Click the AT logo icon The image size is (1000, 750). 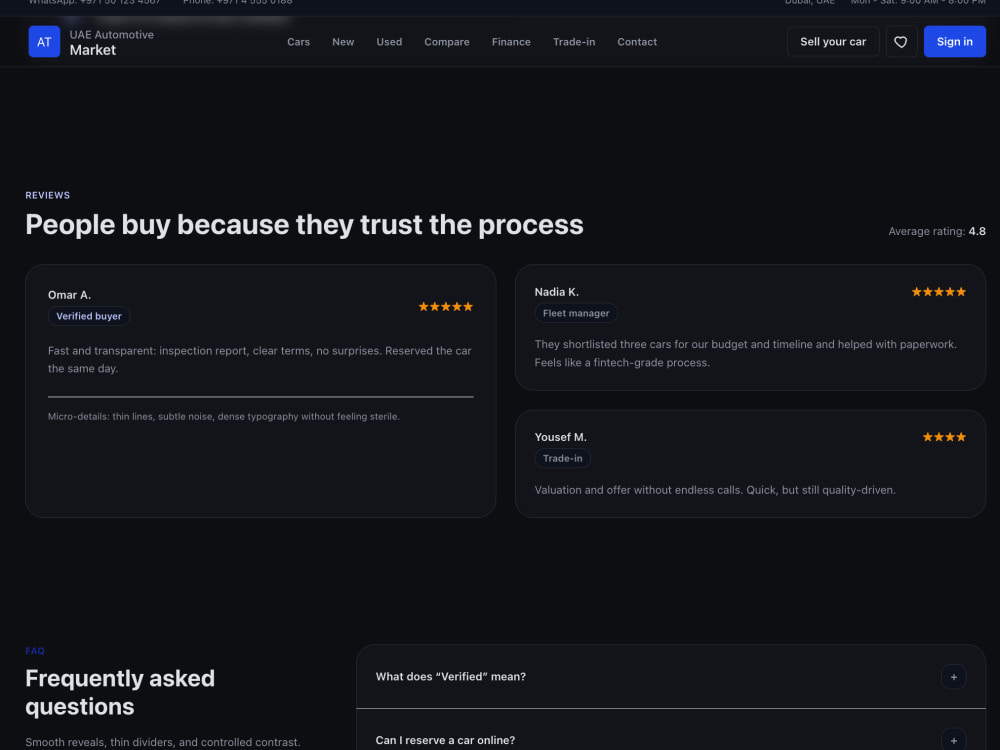tap(44, 41)
